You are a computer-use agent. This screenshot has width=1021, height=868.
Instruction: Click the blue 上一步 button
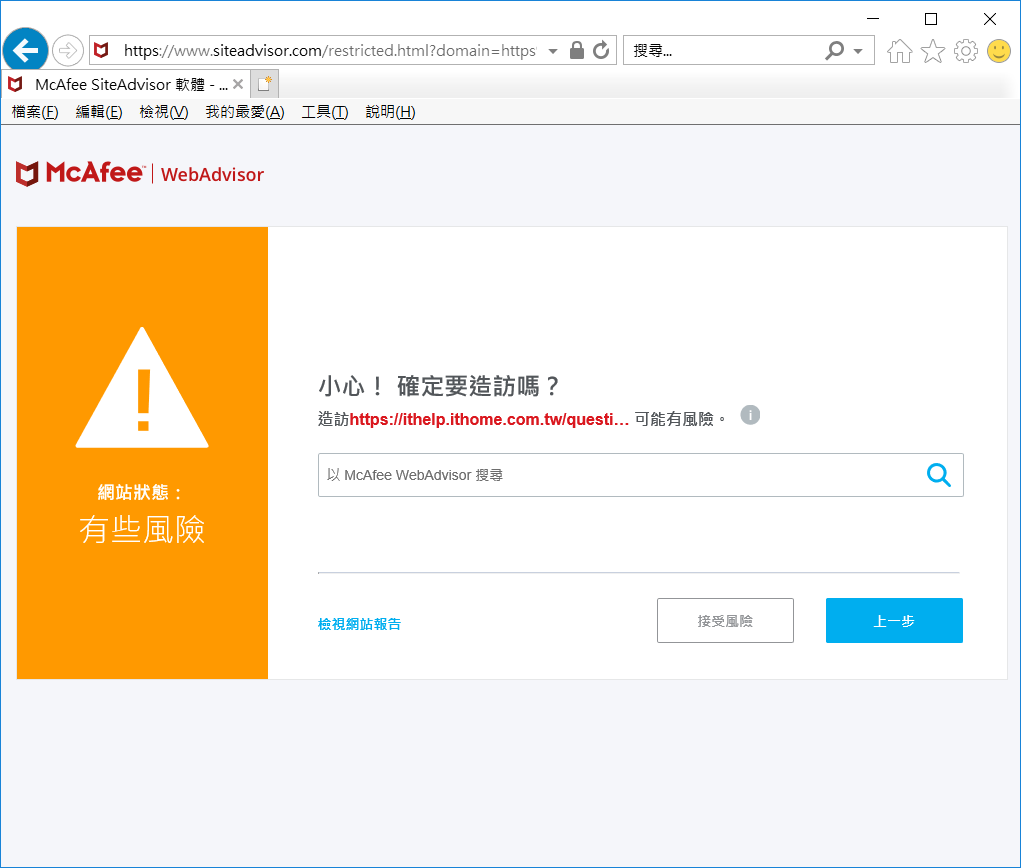tap(894, 621)
